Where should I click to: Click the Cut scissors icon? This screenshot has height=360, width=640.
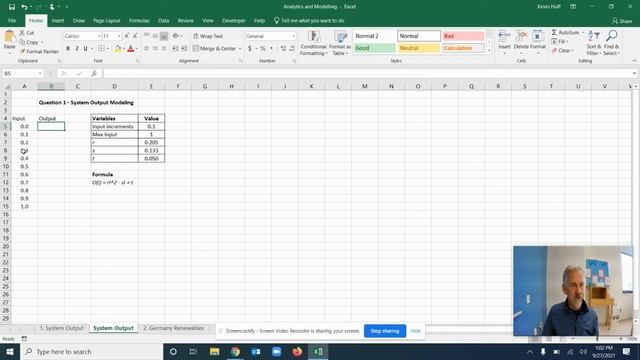(22, 33)
